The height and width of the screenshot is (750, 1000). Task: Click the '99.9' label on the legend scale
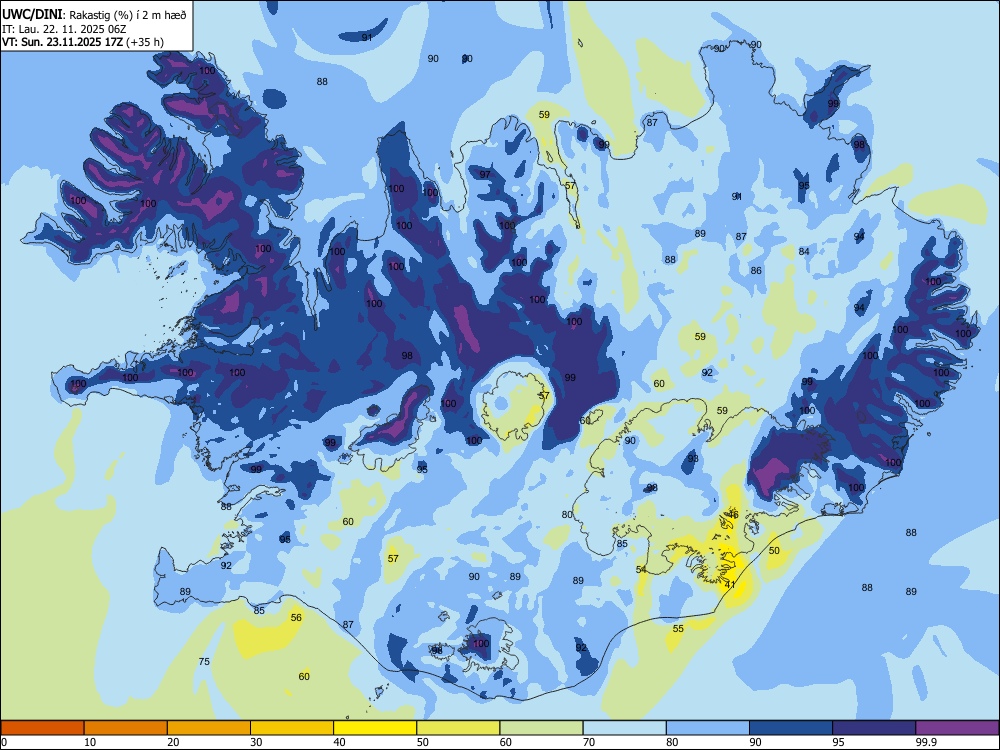(925, 742)
